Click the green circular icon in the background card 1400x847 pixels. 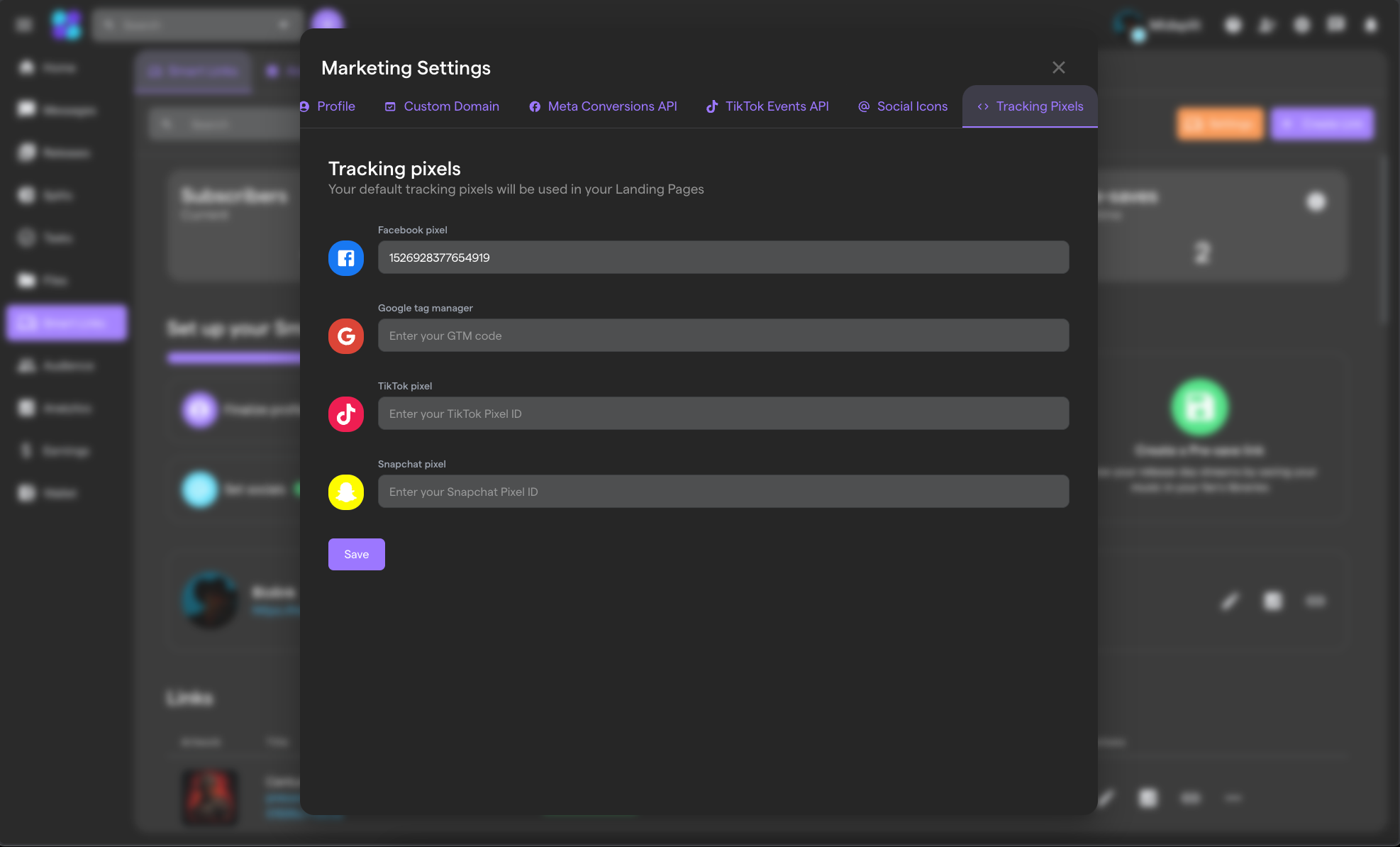(1199, 407)
